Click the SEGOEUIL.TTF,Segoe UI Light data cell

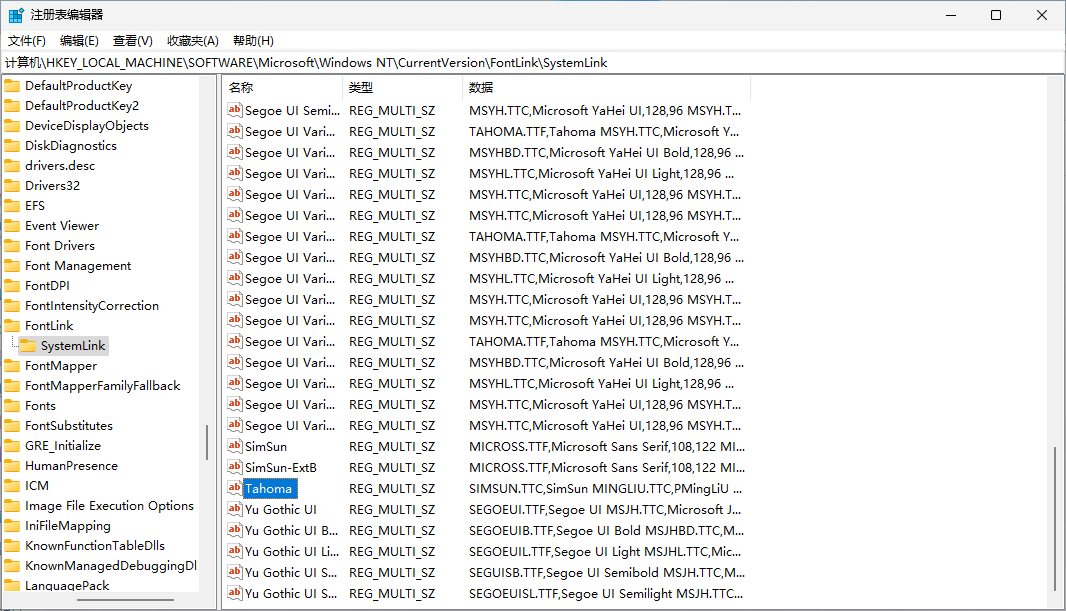click(x=605, y=552)
